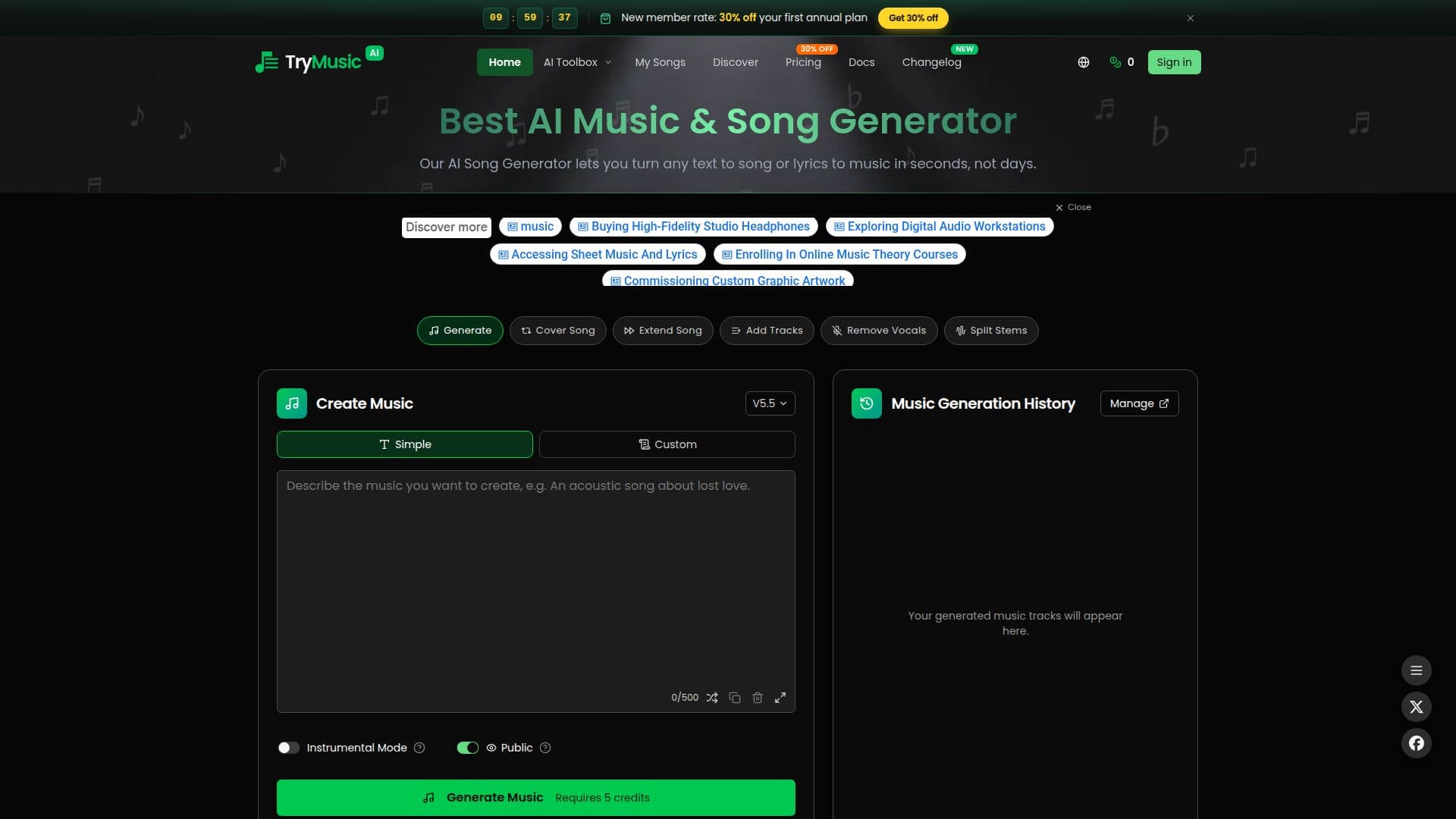1456x819 pixels.
Task: Open the Changelog page
Action: [931, 62]
